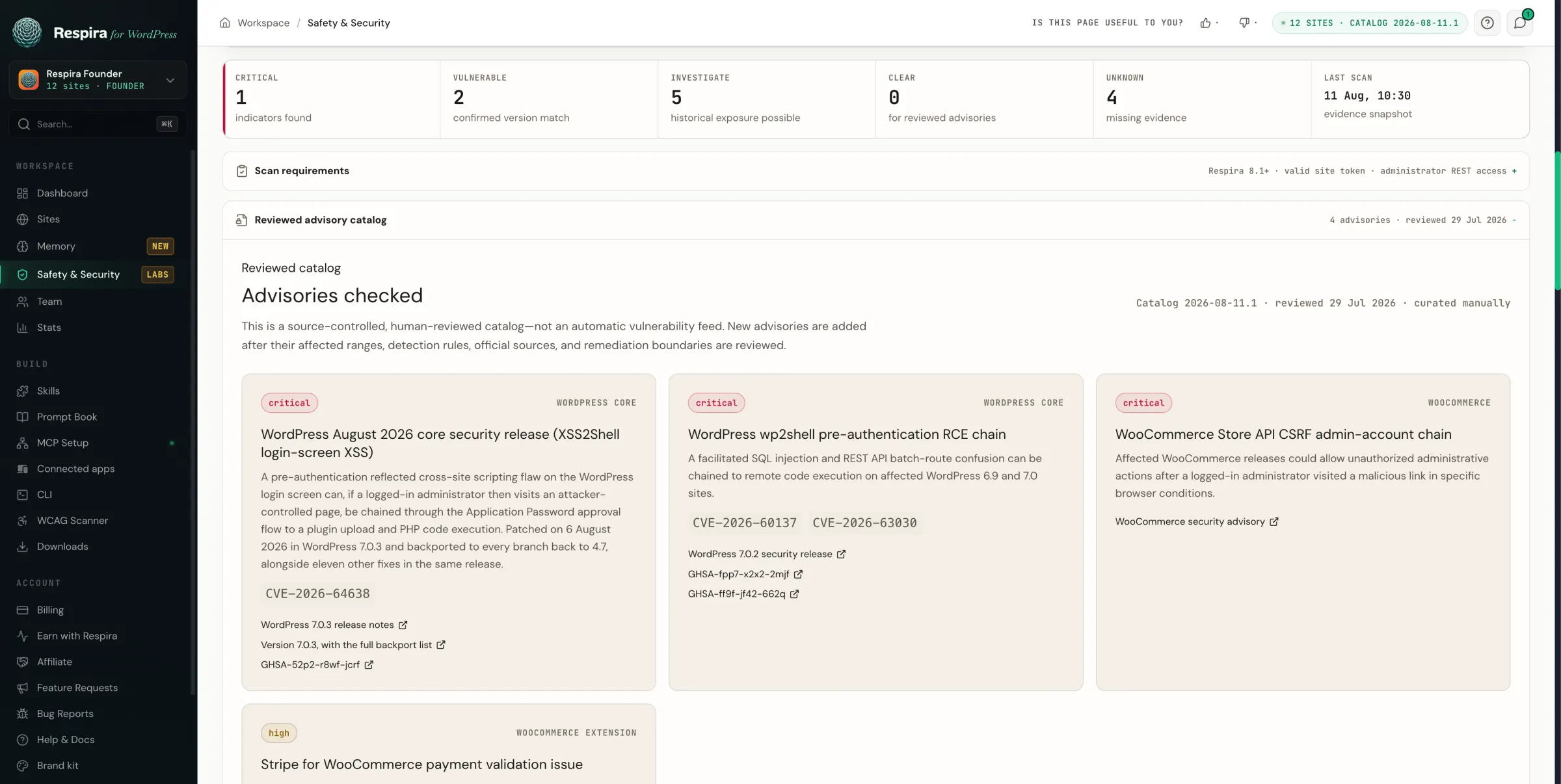Viewport: 1561px width, 784px height.
Task: Click the Downloads icon
Action: click(23, 547)
